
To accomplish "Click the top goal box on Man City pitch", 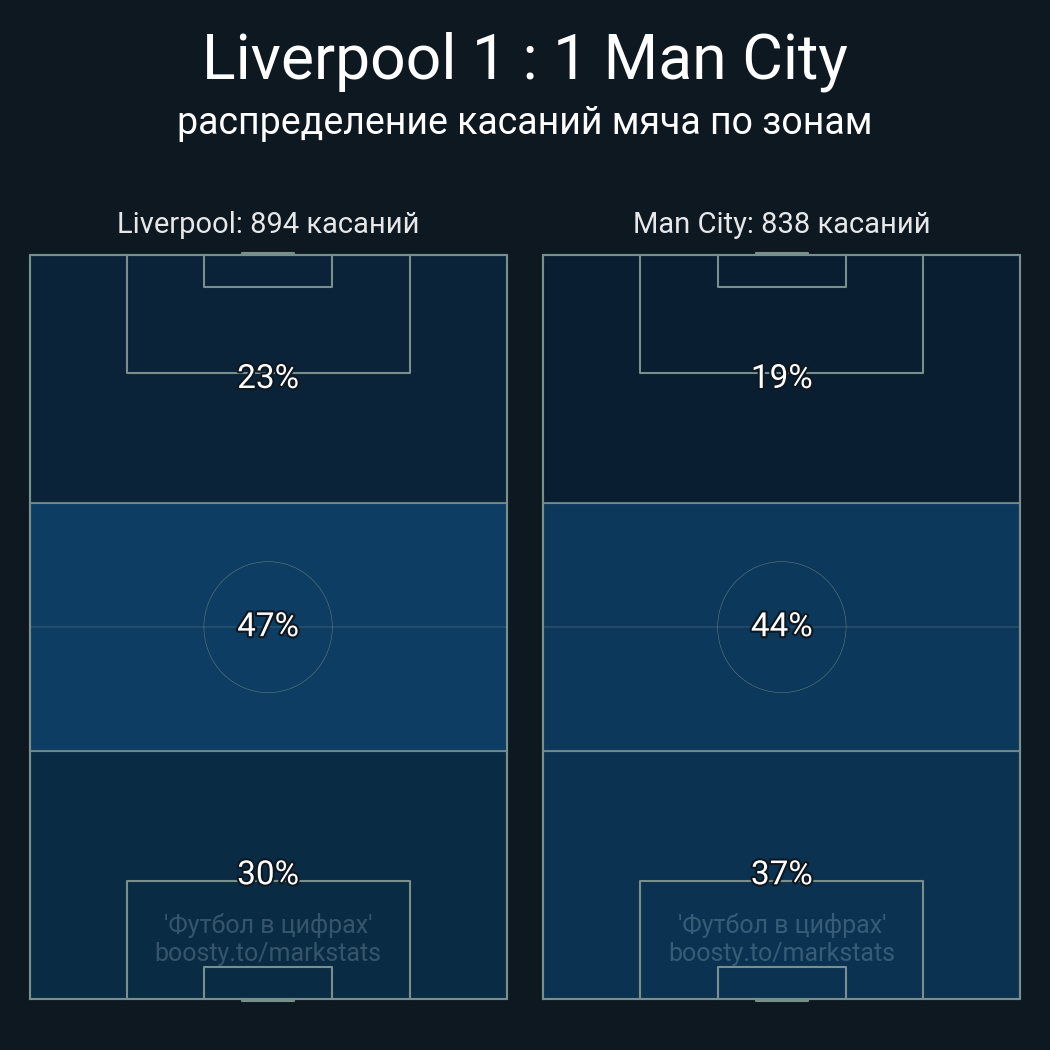I will (x=781, y=271).
